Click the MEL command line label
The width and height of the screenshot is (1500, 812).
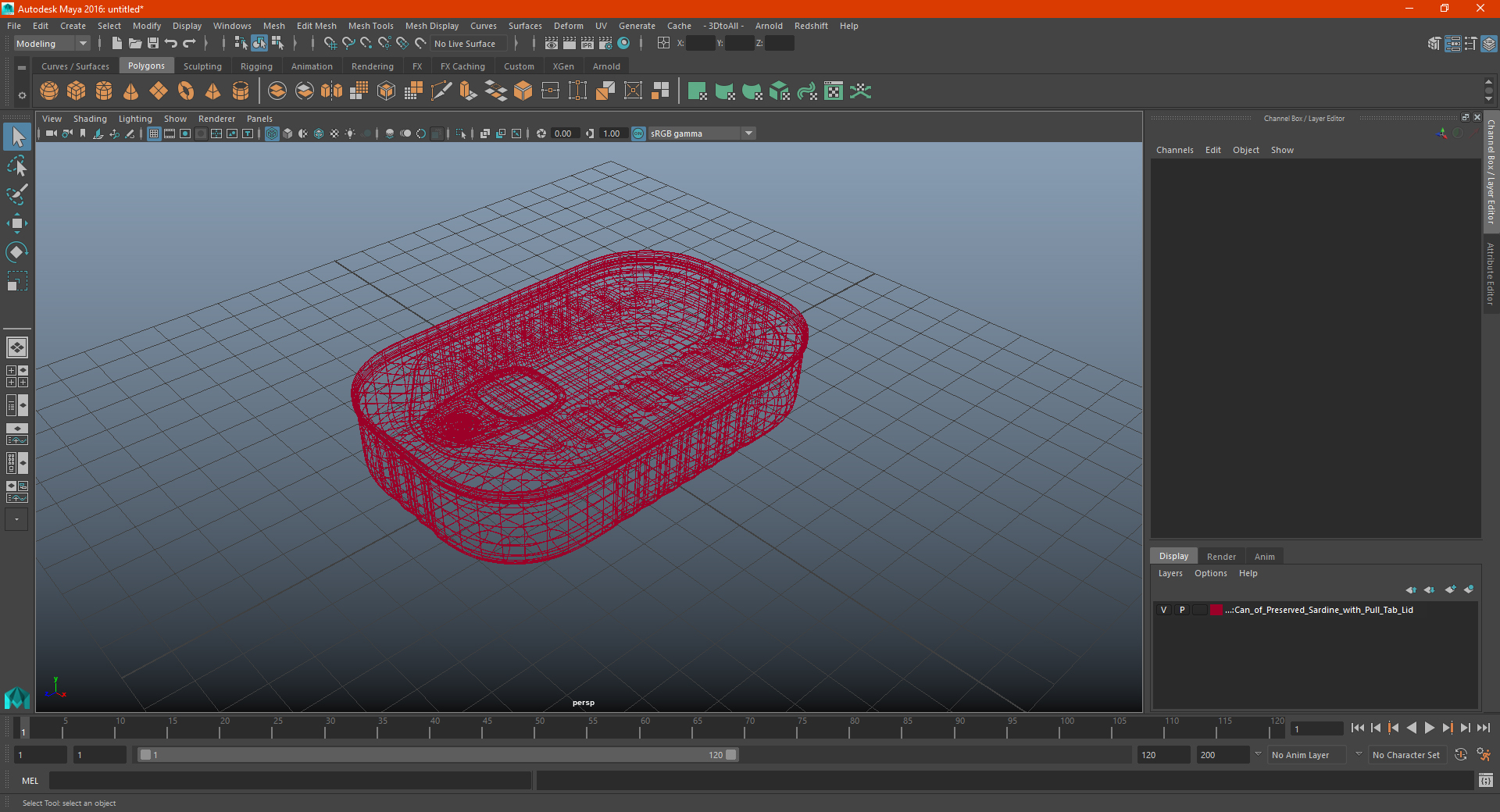click(30, 781)
